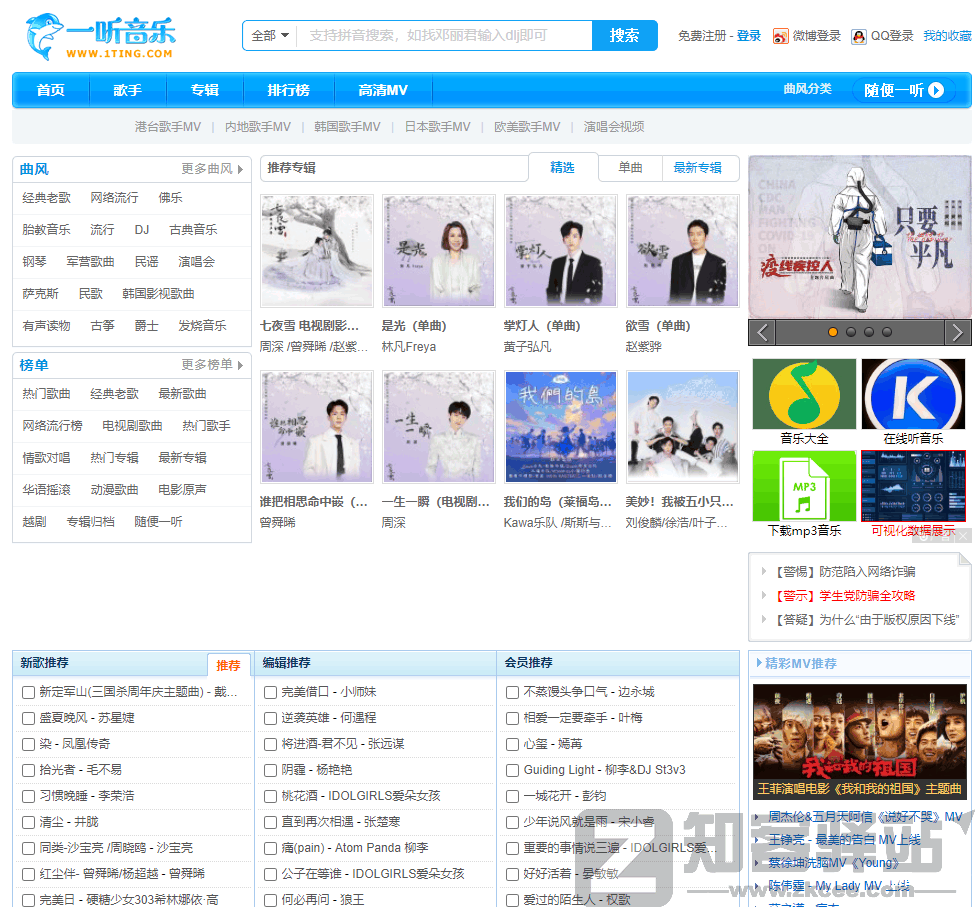
Task: Check the box for 盛夏晚风 - 苏星婕
Action: click(x=29, y=718)
